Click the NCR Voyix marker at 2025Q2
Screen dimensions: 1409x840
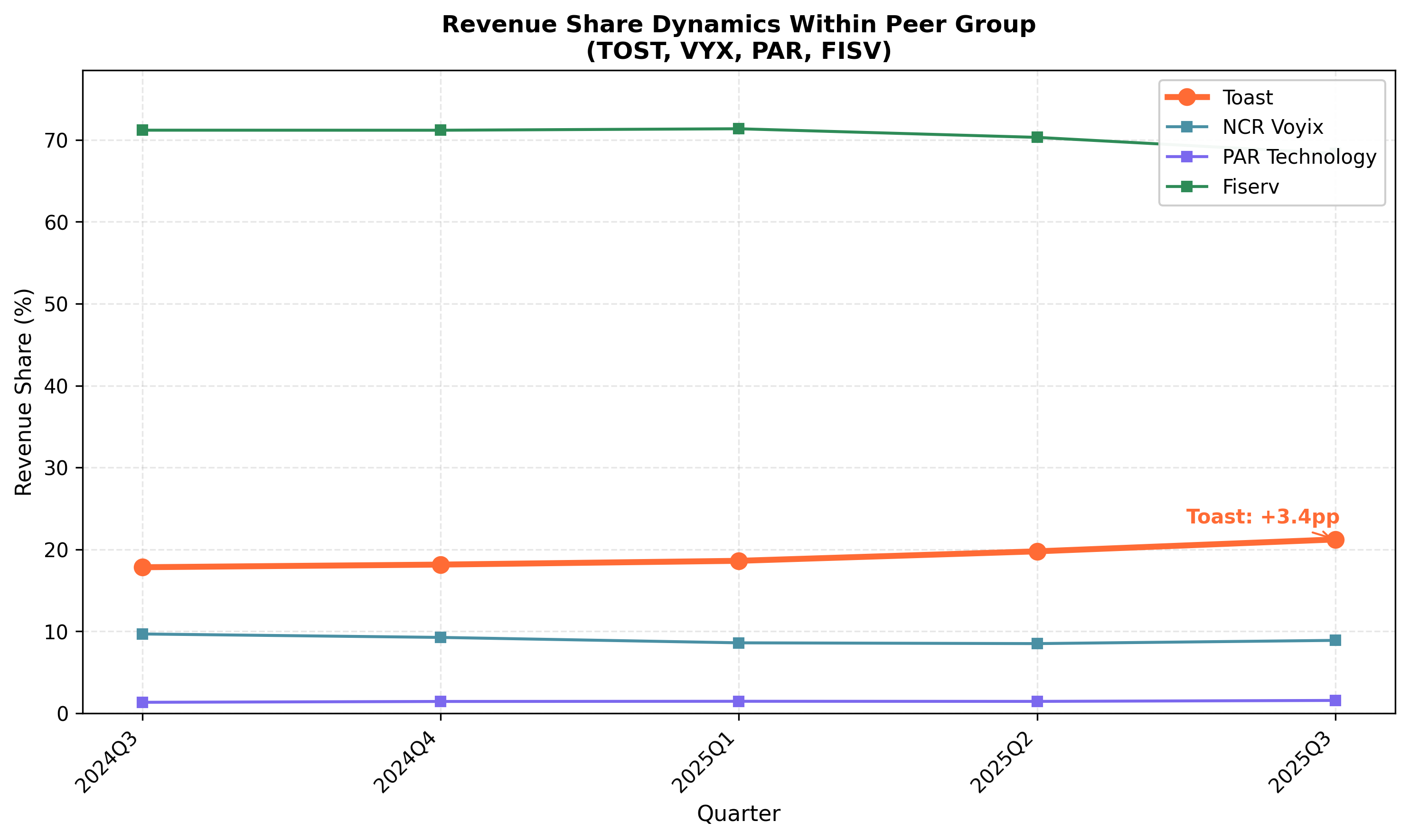coord(1037,644)
